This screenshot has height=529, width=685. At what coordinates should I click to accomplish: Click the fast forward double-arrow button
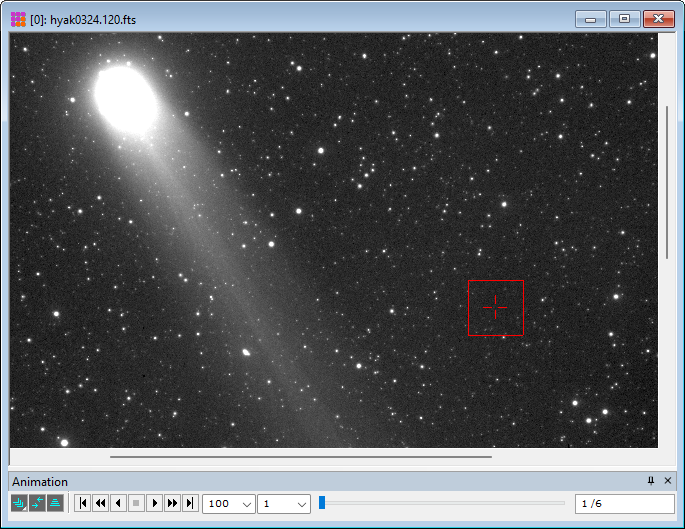point(172,503)
